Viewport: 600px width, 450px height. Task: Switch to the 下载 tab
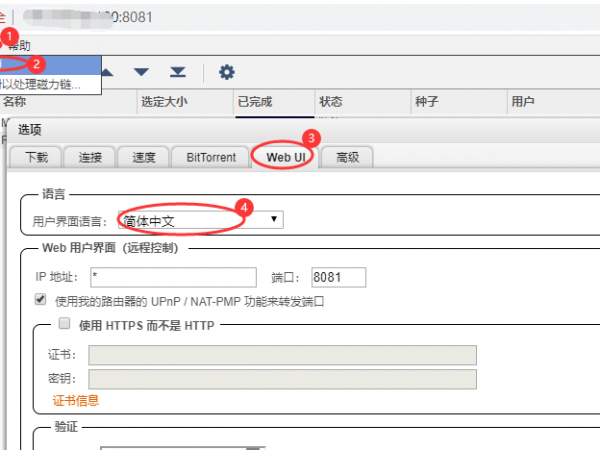(x=36, y=157)
